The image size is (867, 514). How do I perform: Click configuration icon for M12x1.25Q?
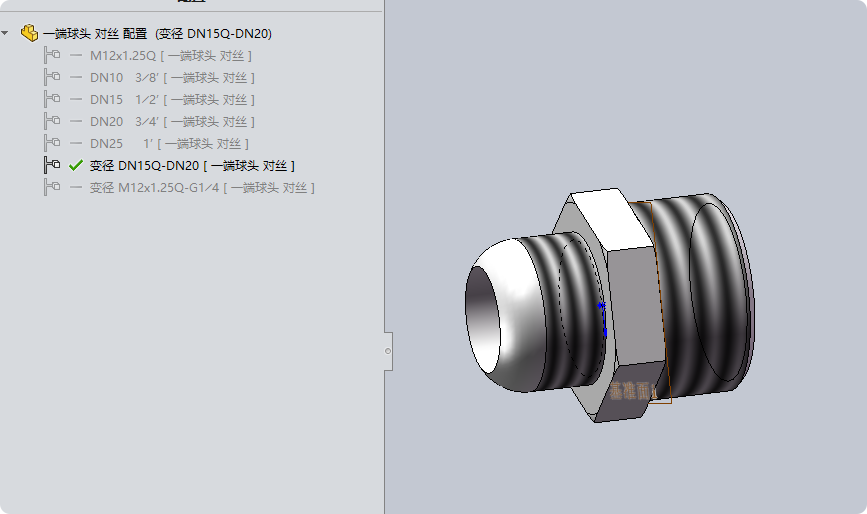pyautogui.click(x=53, y=55)
